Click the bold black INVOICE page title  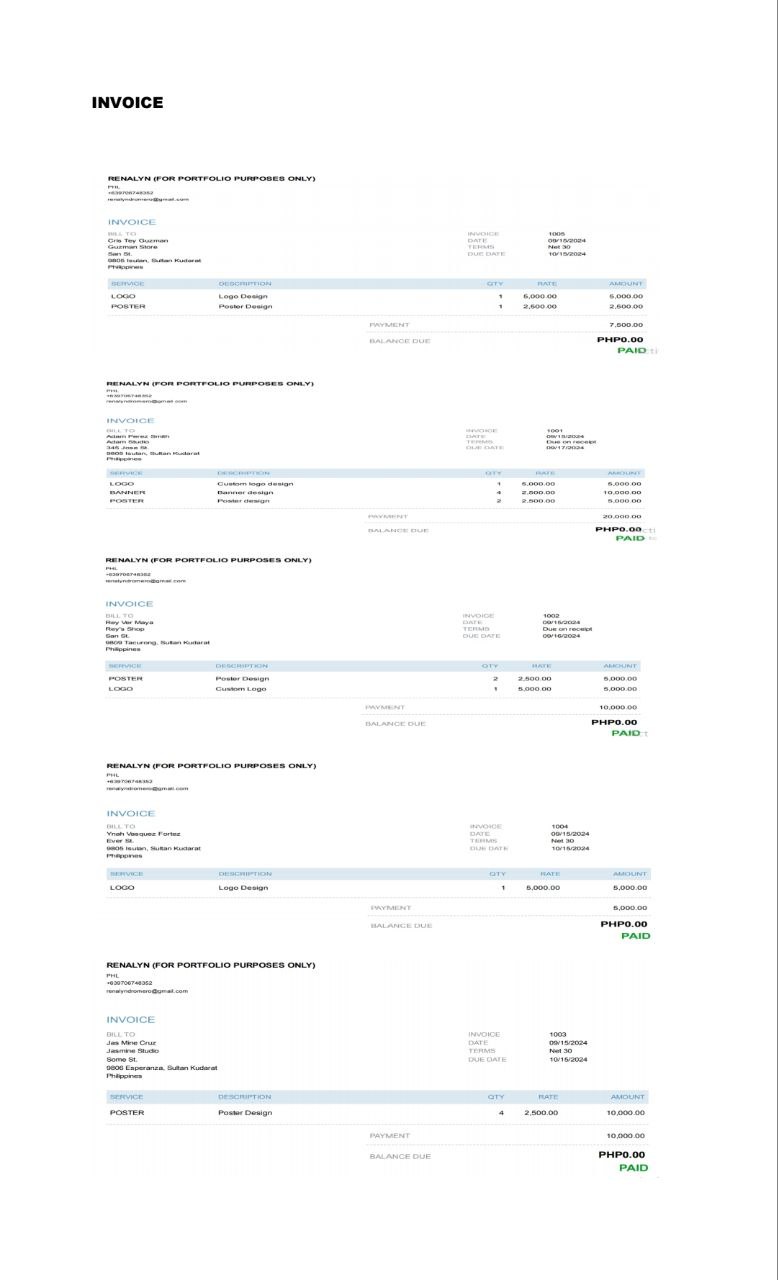point(127,103)
